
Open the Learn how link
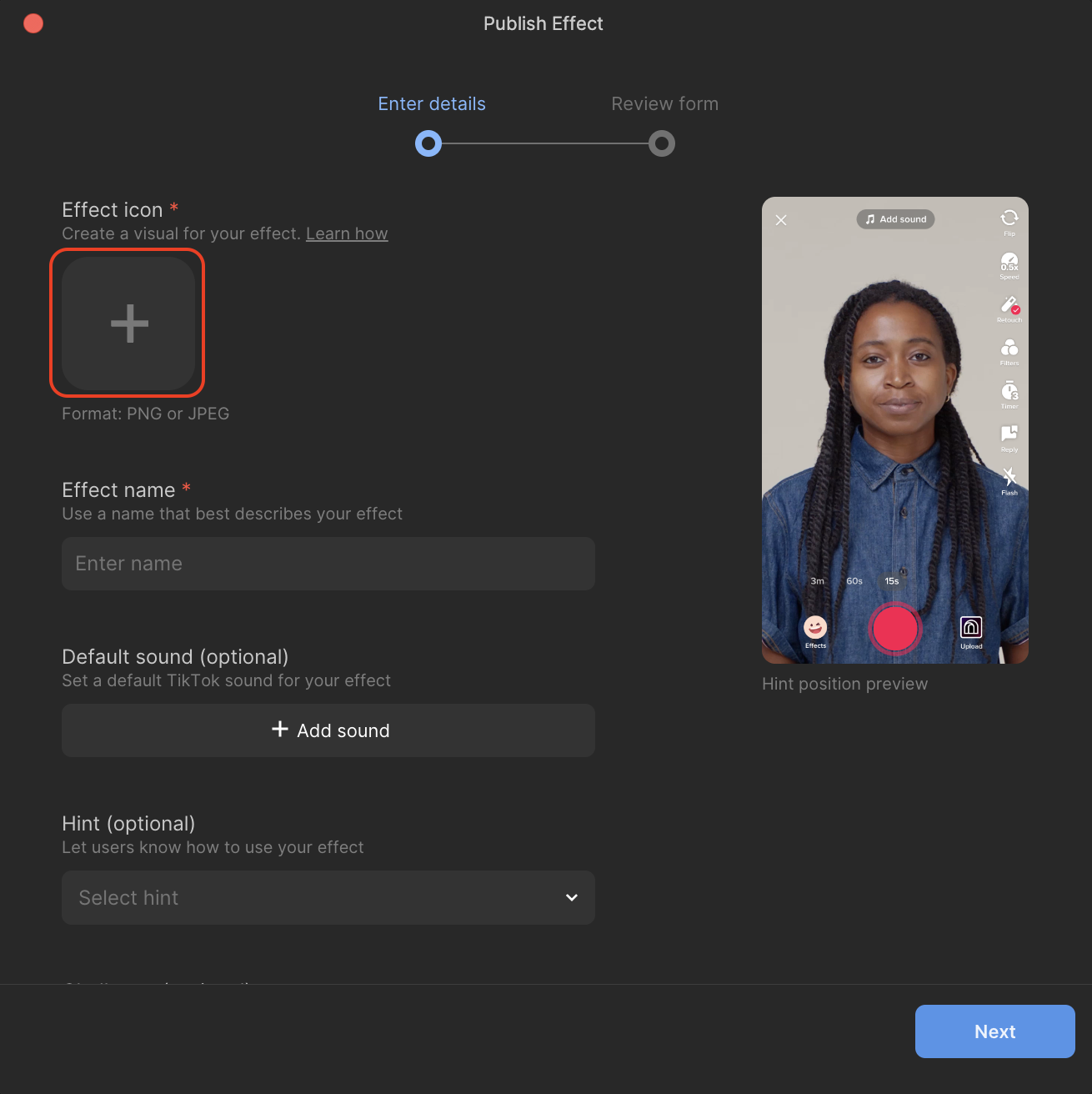347,233
